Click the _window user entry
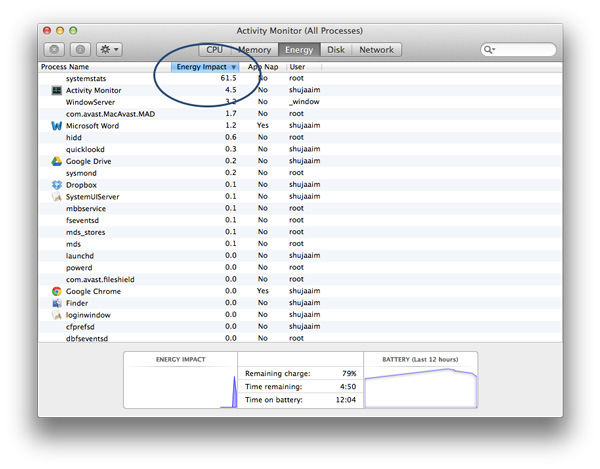 tap(304, 102)
